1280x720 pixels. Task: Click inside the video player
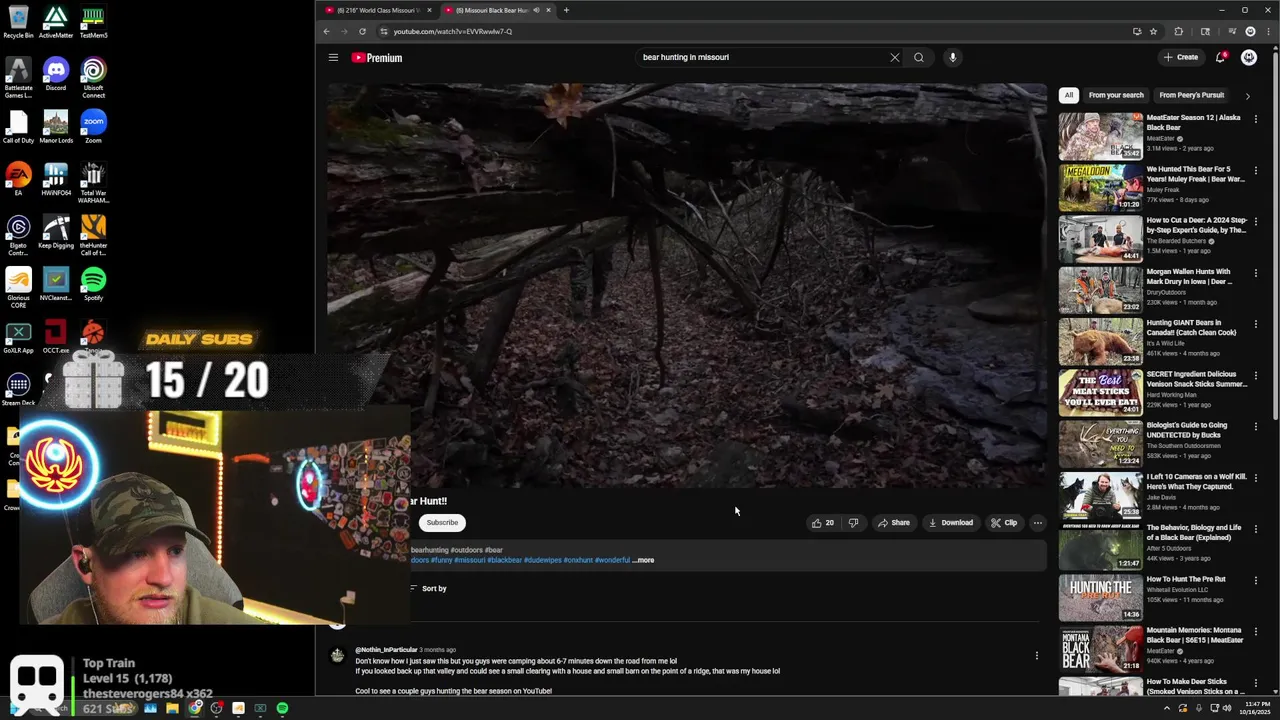click(687, 285)
